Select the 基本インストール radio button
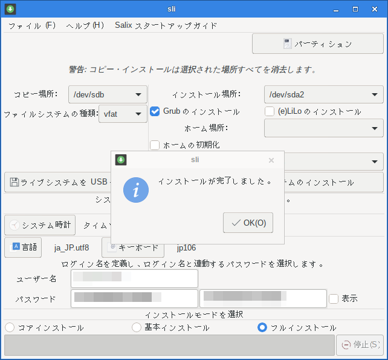Image resolution: width=388 pixels, height=360 pixels. (136, 328)
